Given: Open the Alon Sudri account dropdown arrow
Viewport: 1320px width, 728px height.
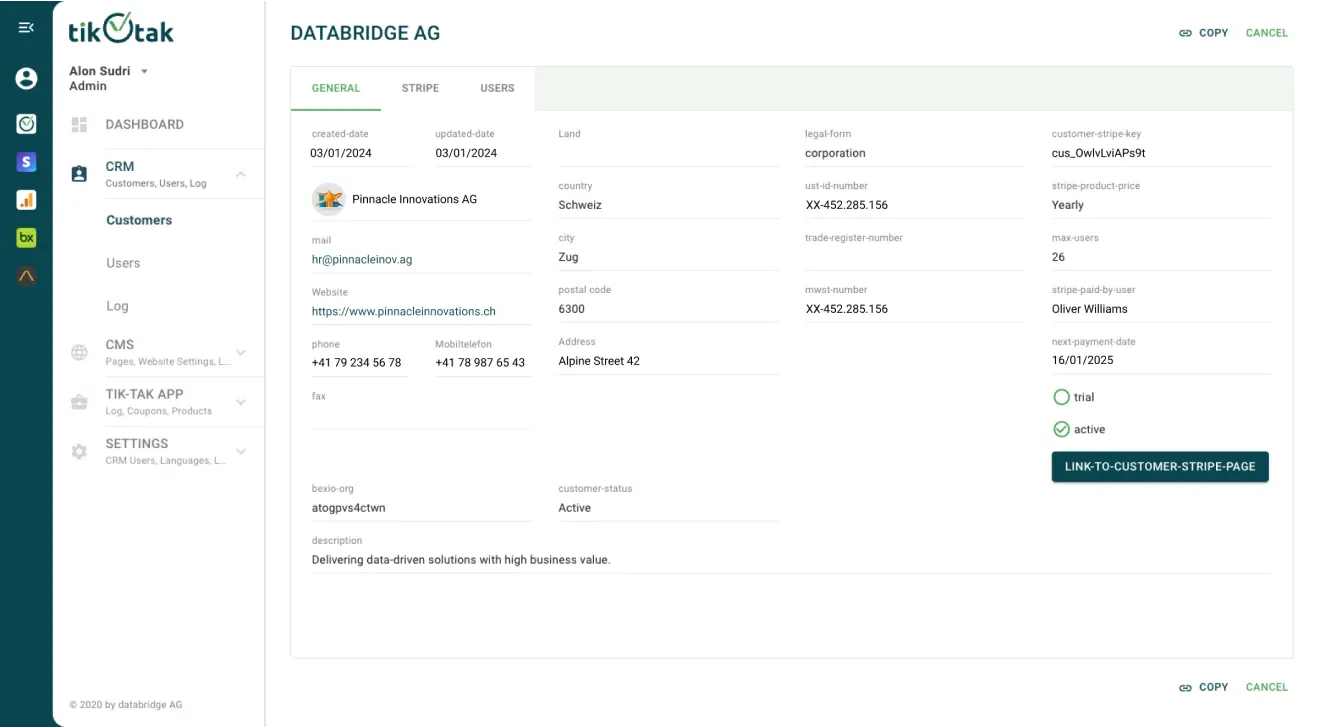Looking at the screenshot, I should coord(144,71).
